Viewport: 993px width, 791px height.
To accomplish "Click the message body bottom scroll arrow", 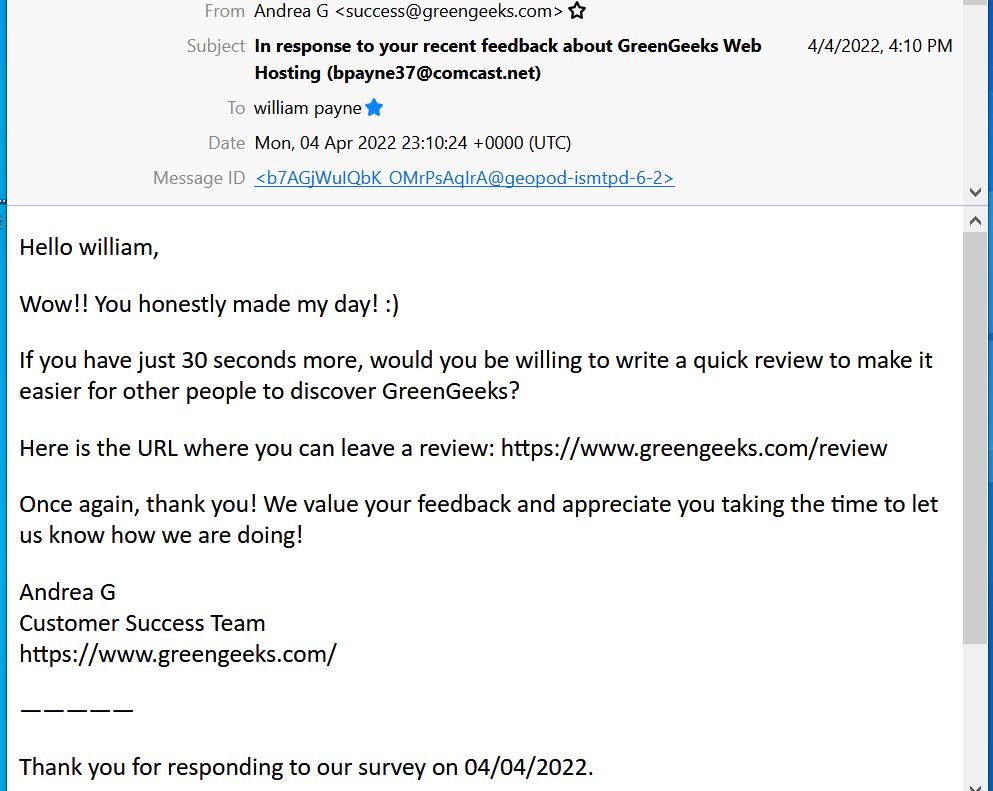I will click(975, 786).
